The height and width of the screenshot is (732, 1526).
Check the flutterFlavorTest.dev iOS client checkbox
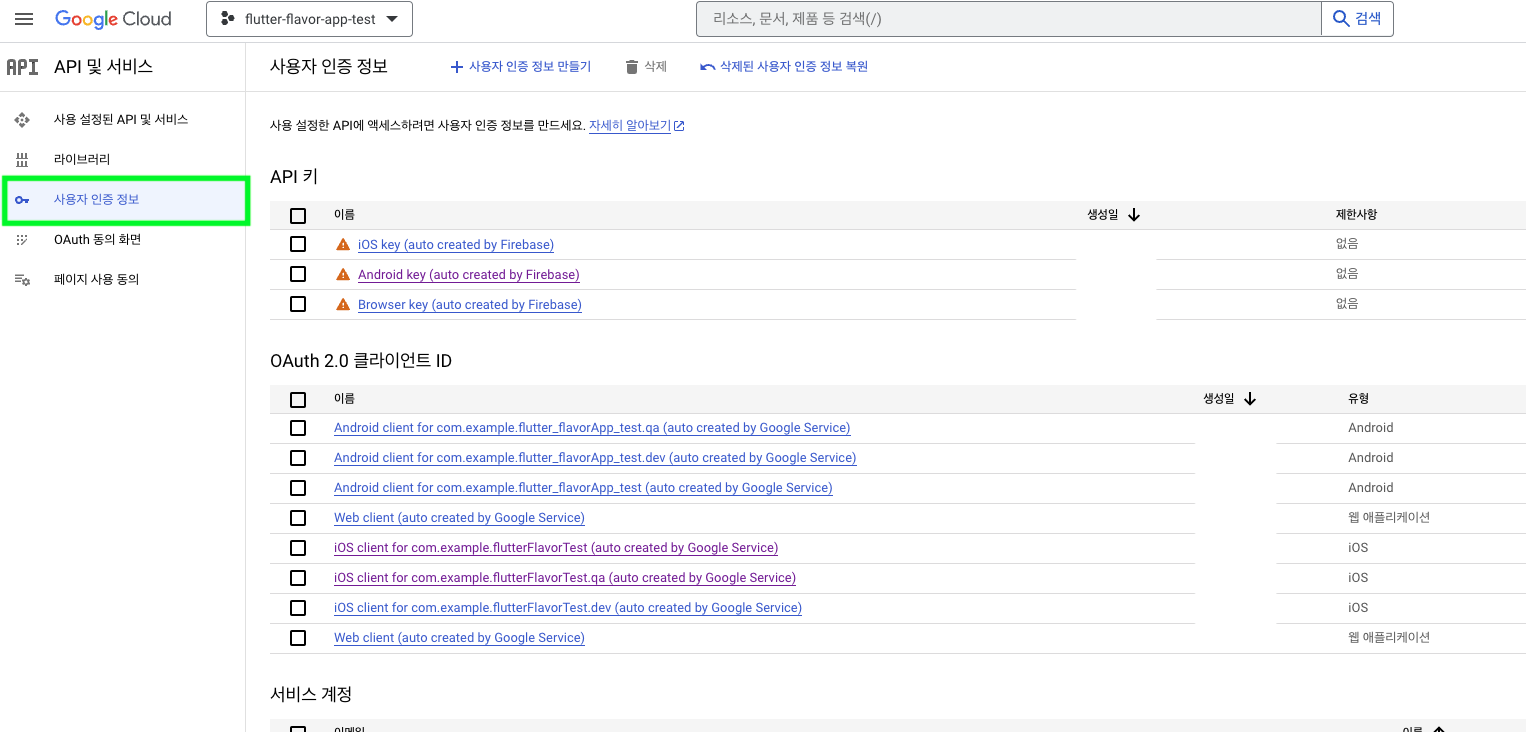click(298, 608)
